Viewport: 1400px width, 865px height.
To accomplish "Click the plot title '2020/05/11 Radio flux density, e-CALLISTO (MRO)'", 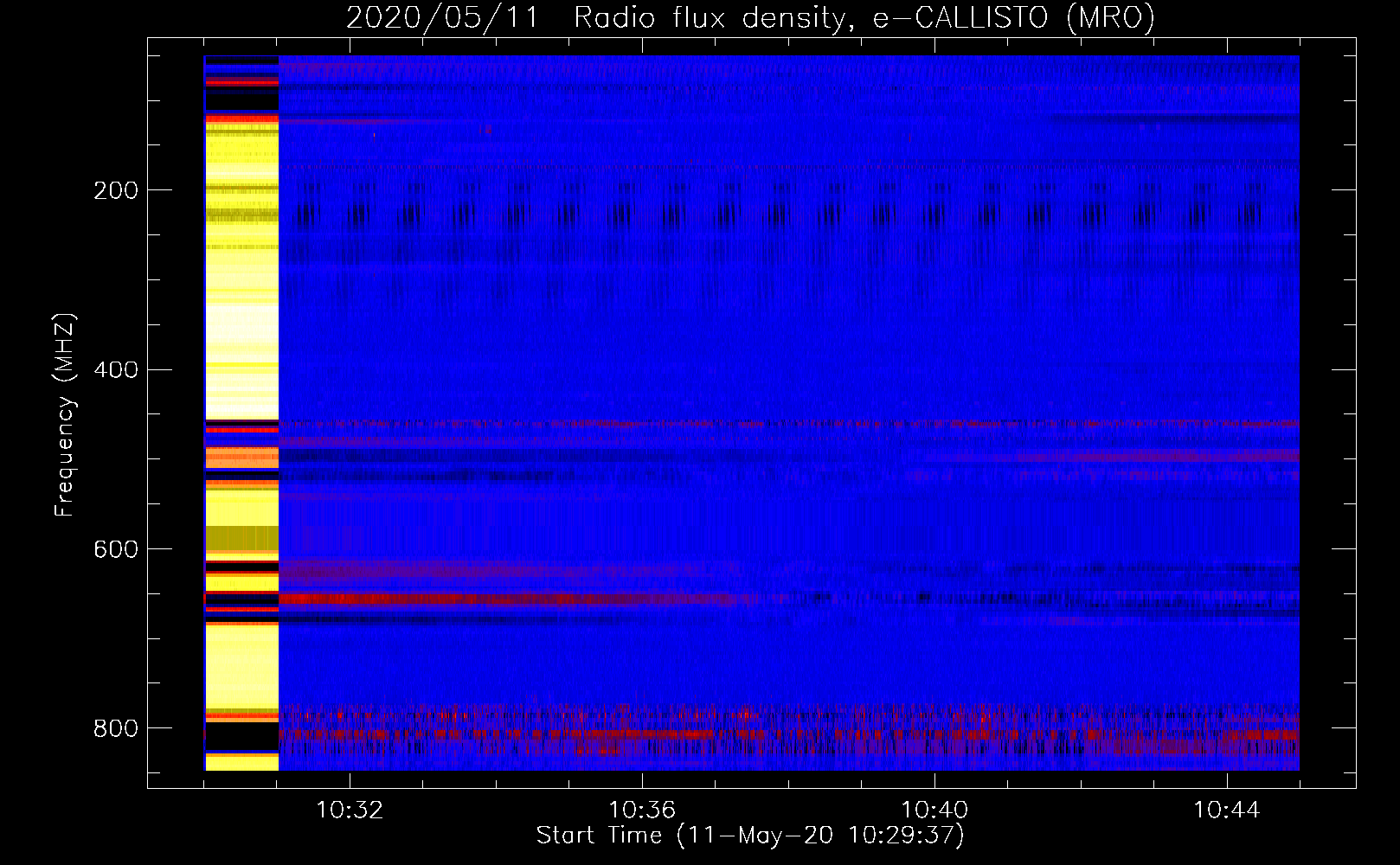I will tap(750, 17).
